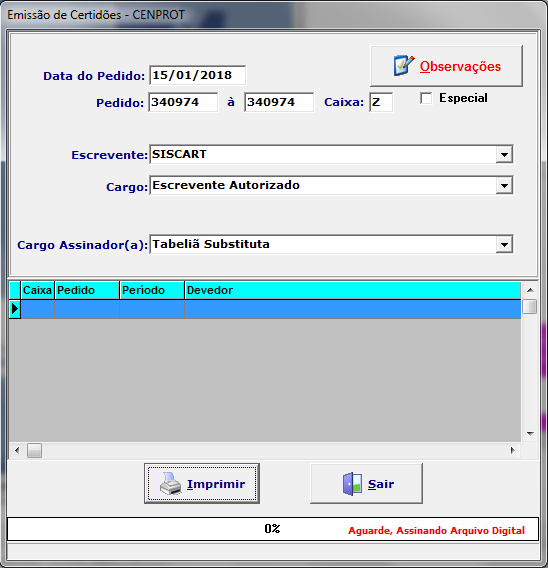The height and width of the screenshot is (570, 548).
Task: Click the printer icon on Imprimir
Action: [171, 484]
